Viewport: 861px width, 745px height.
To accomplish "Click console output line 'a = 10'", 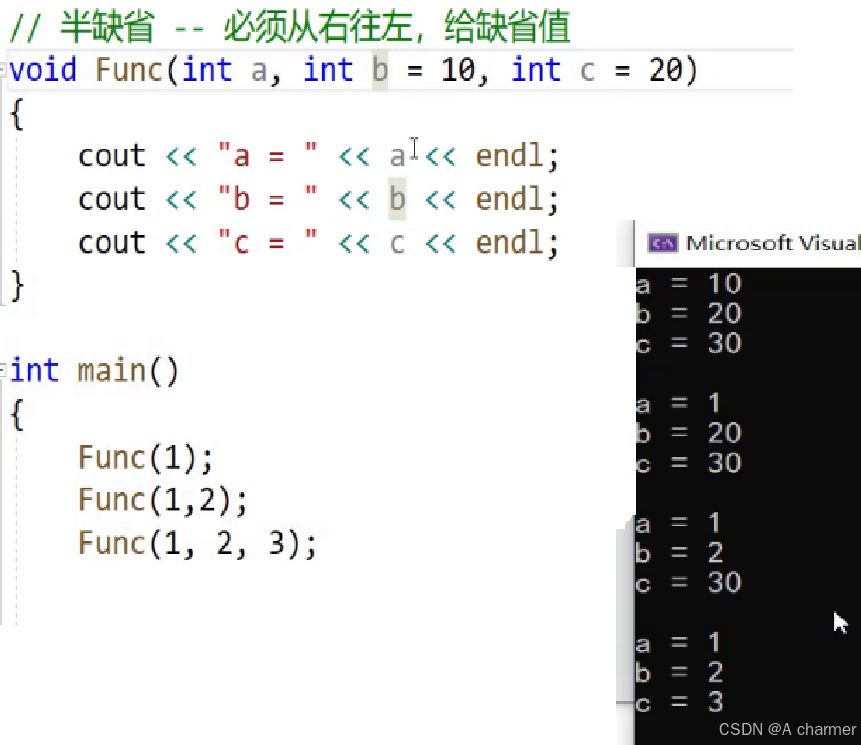I will (x=689, y=284).
